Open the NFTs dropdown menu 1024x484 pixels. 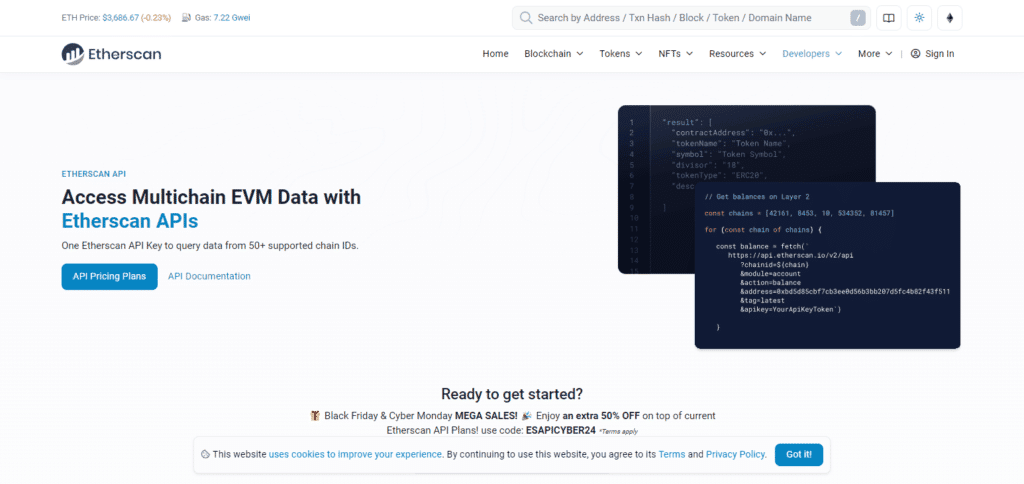click(676, 54)
